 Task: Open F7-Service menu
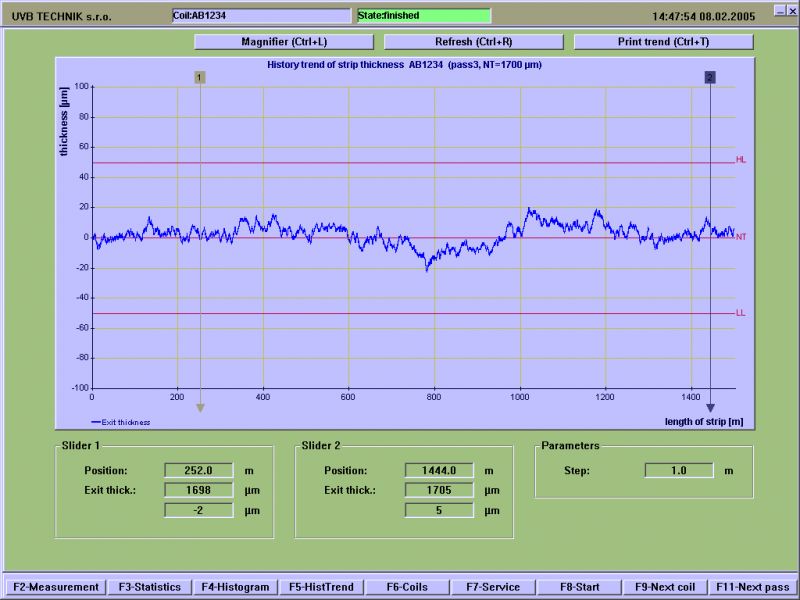pyautogui.click(x=486, y=587)
